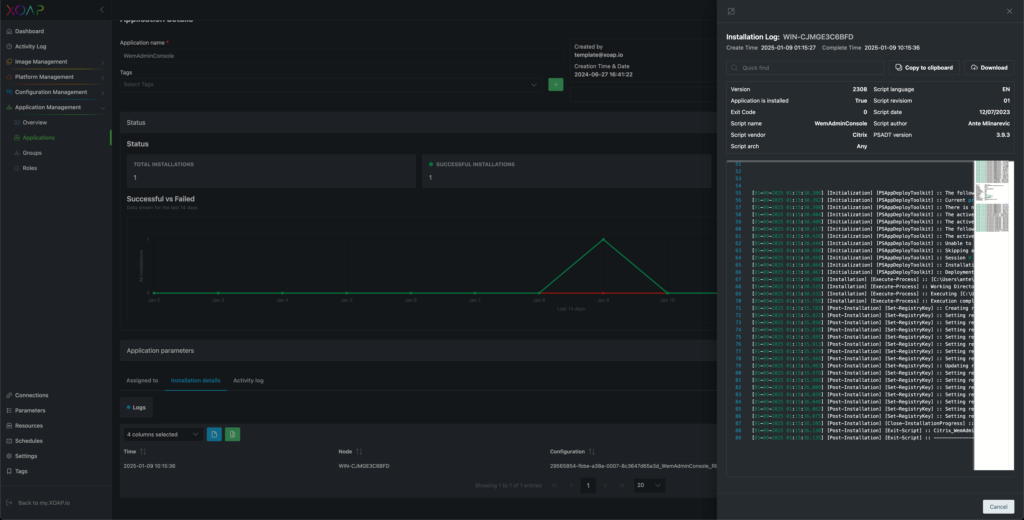This screenshot has height=520, width=1024.
Task: Click the XOAP logo
Action: (x=25, y=10)
